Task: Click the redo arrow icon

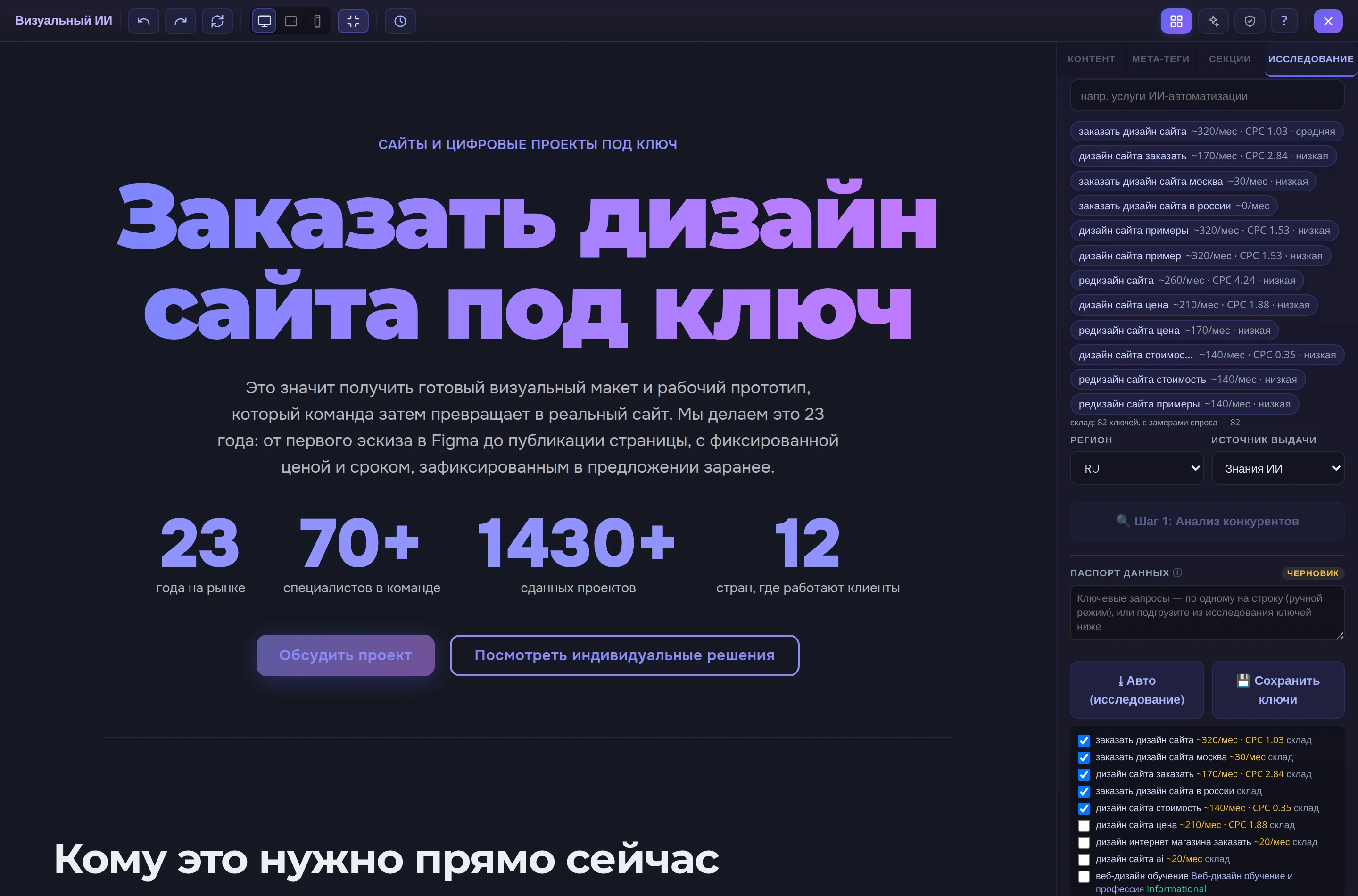Action: (181, 21)
